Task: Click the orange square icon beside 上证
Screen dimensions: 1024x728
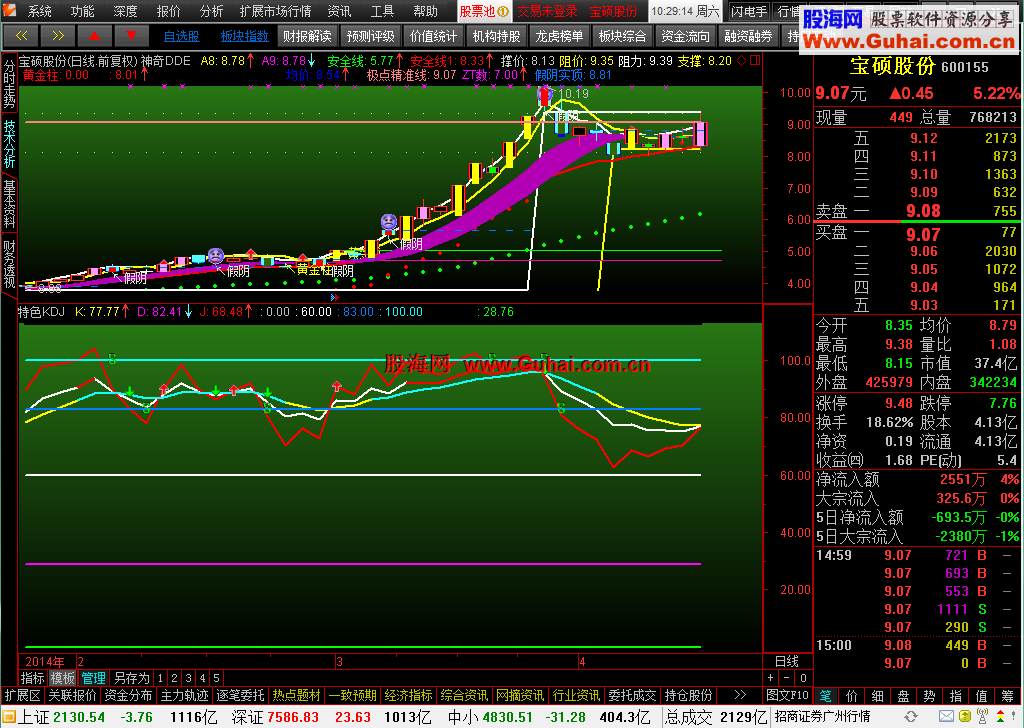Action: [9, 718]
